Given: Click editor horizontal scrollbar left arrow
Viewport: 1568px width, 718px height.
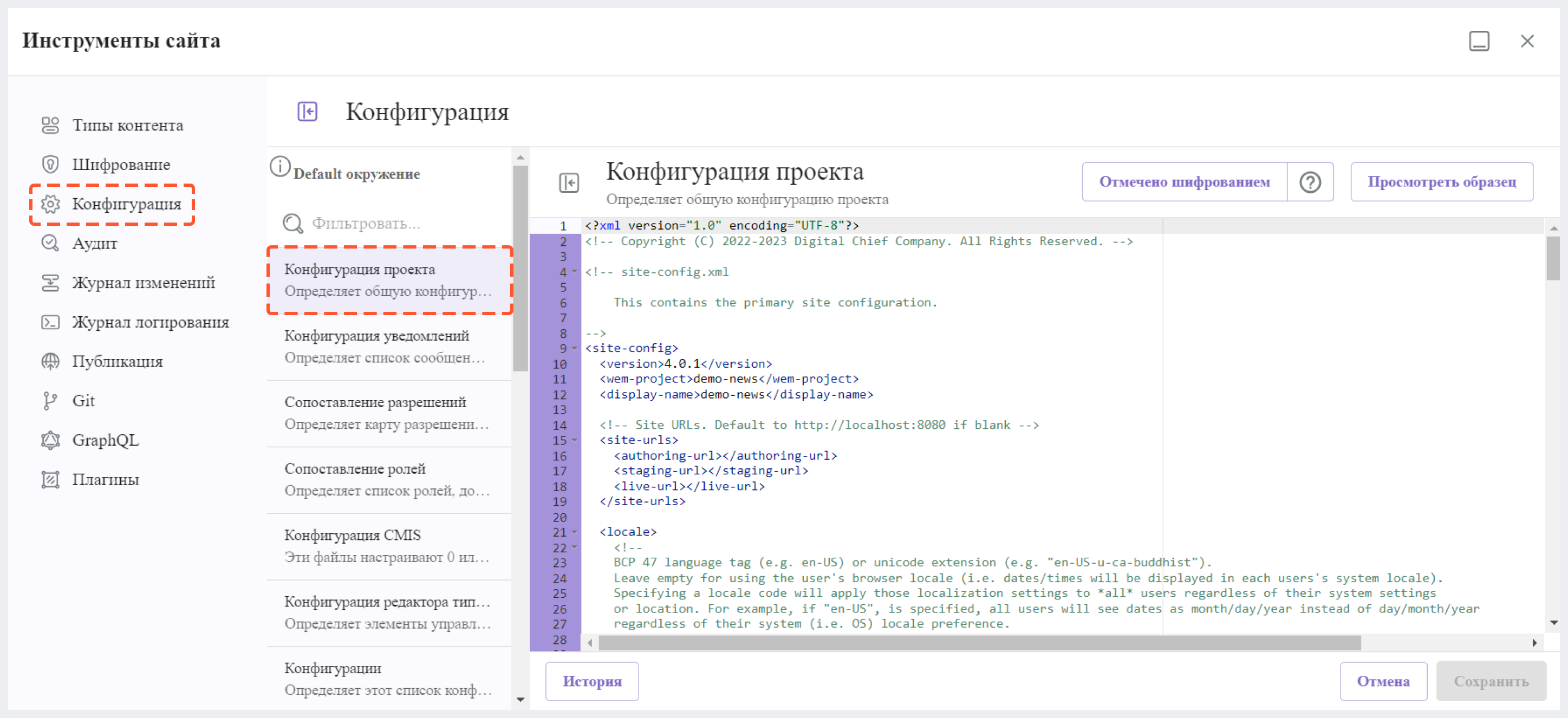Looking at the screenshot, I should pyautogui.click(x=590, y=643).
